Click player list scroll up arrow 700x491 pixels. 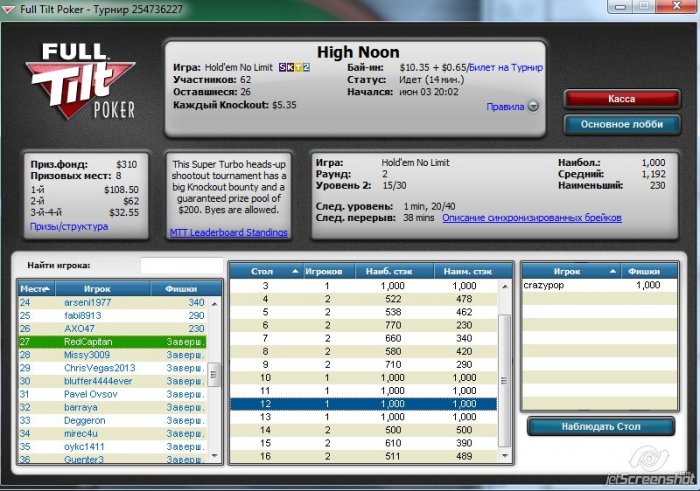coord(215,304)
